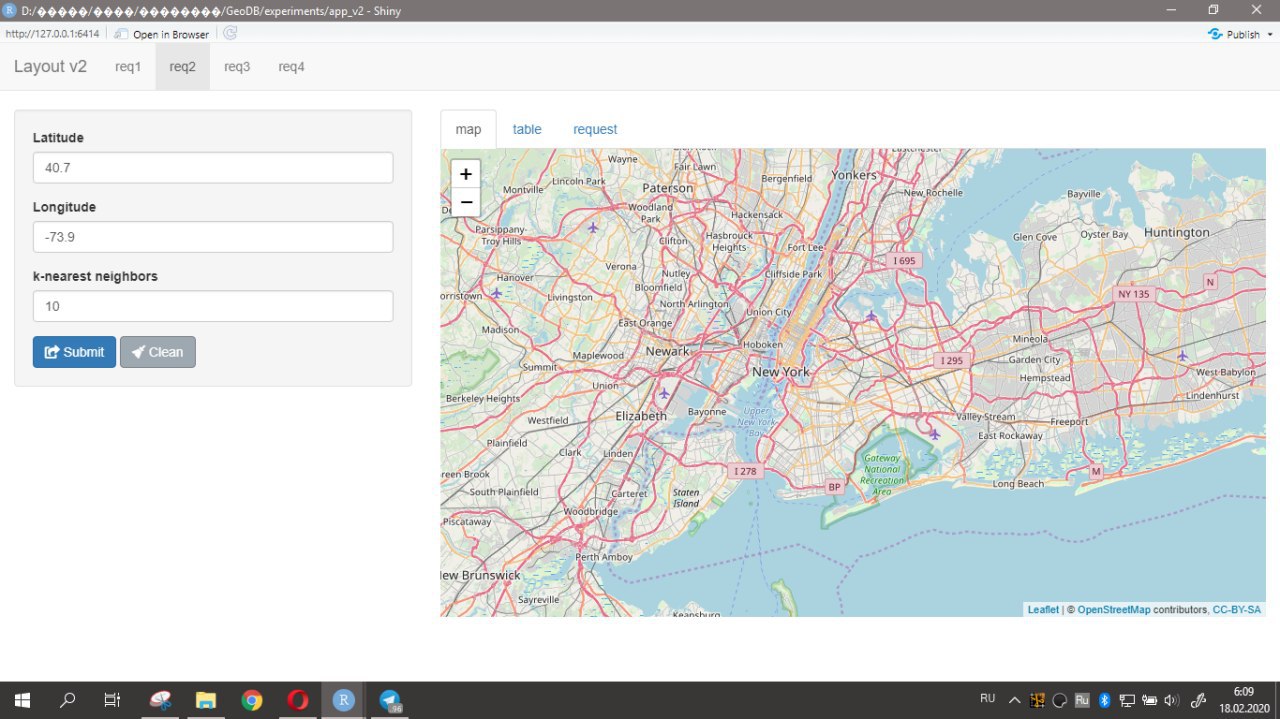Open the volume speaker tray icon

pyautogui.click(x=1171, y=700)
